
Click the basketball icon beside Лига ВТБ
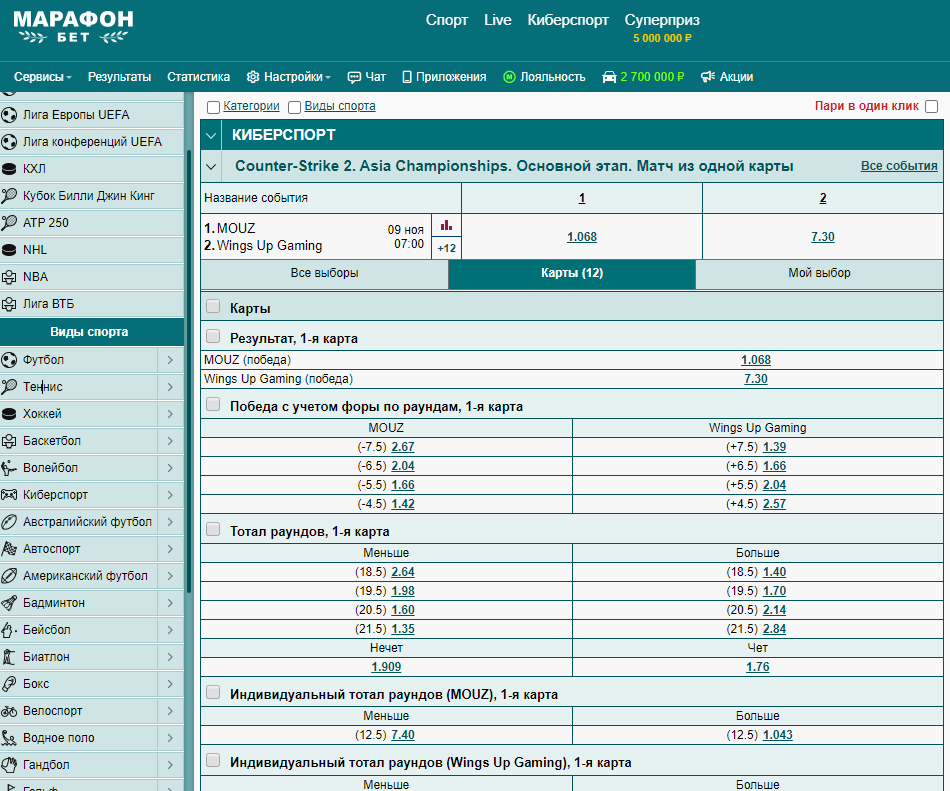[9, 304]
